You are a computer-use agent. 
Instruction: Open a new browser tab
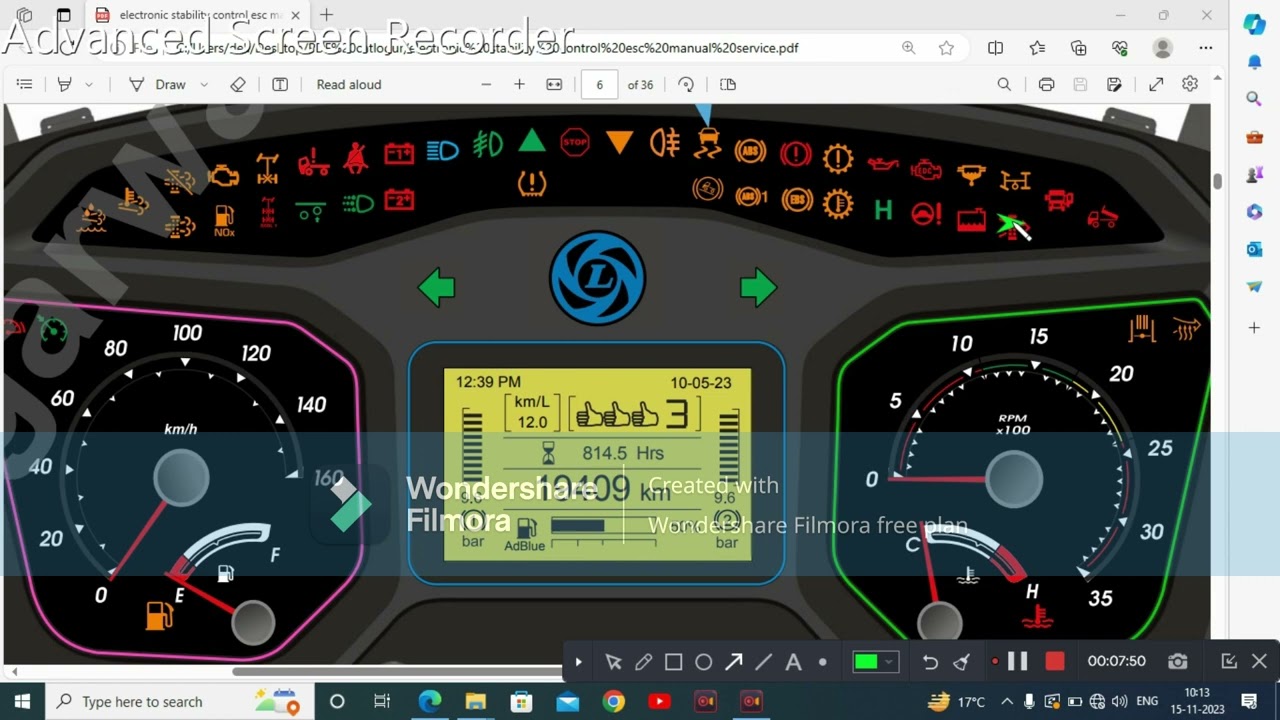pyautogui.click(x=326, y=15)
